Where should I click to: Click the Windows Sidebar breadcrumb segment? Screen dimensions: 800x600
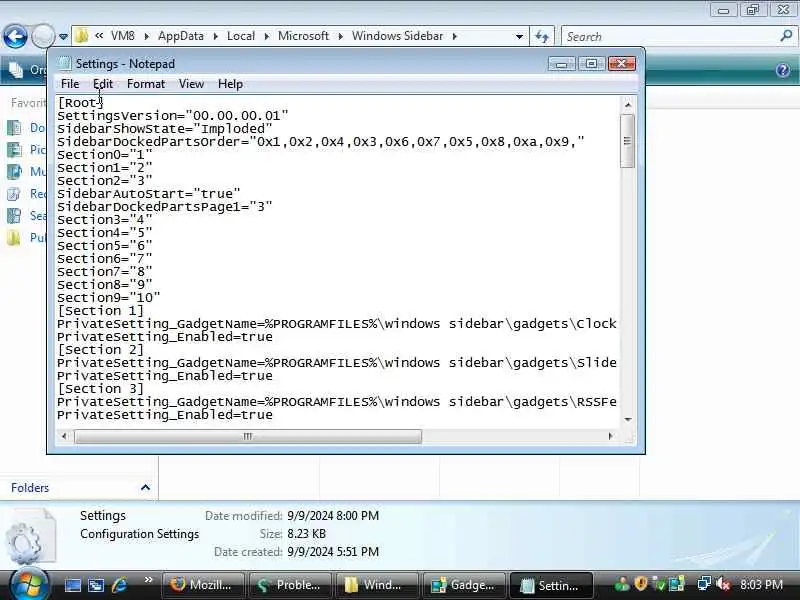coord(397,36)
